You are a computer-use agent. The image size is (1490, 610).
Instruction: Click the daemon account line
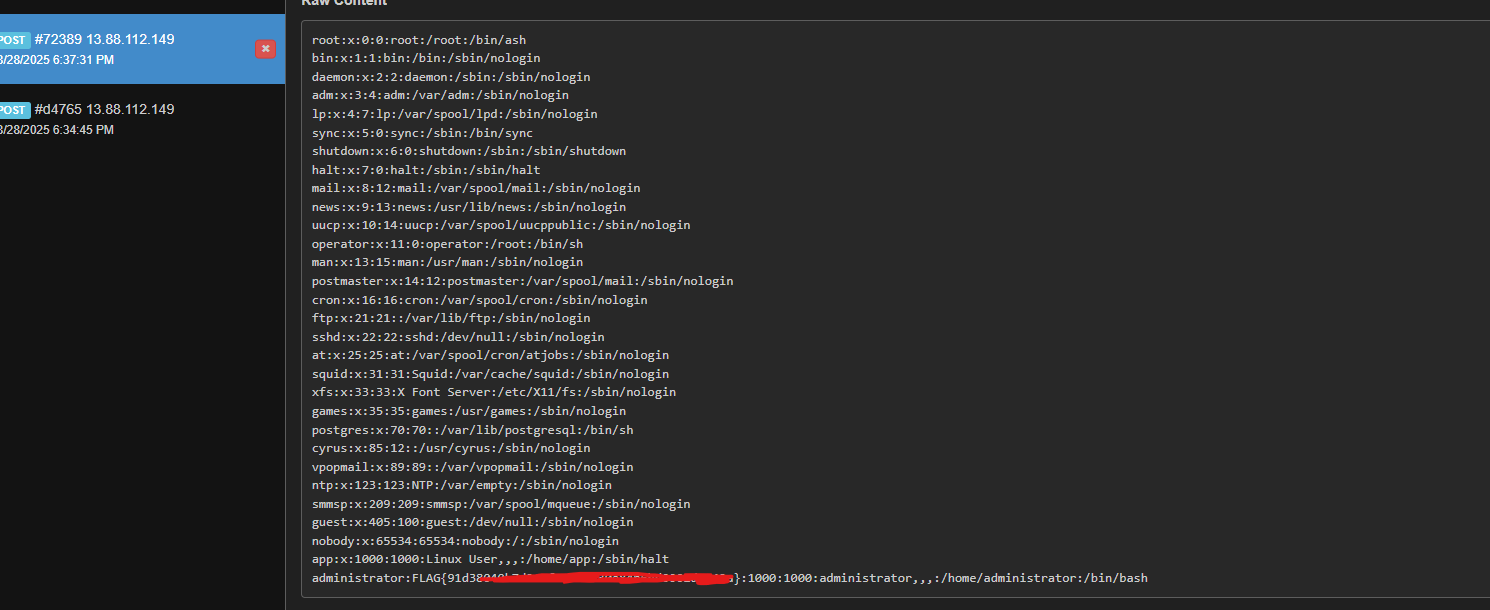(450, 77)
